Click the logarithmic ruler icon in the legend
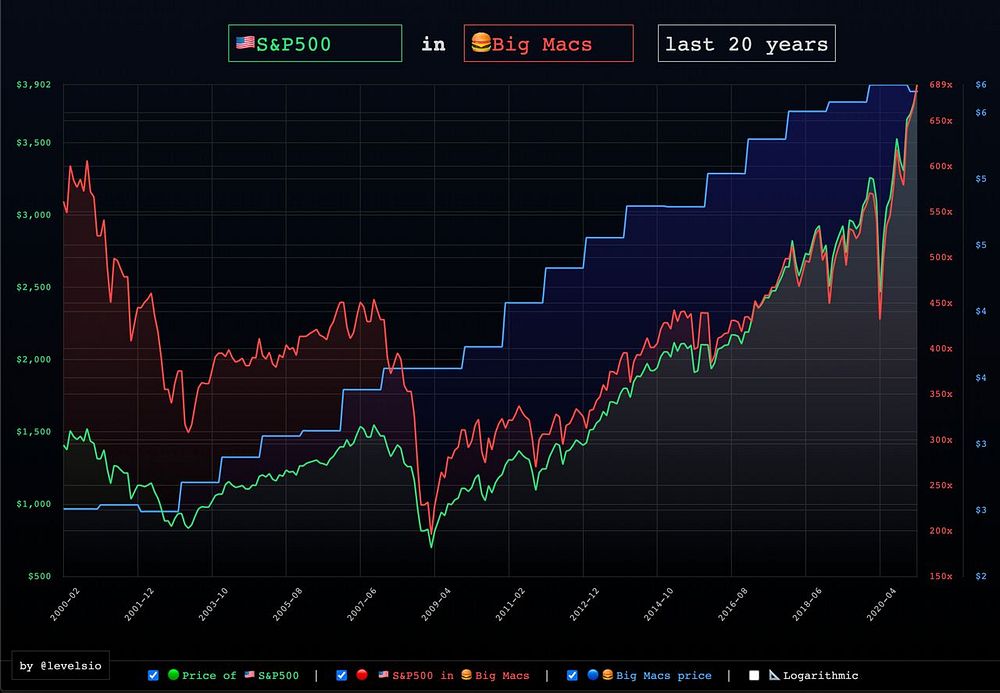The height and width of the screenshot is (693, 1000). [x=774, y=675]
